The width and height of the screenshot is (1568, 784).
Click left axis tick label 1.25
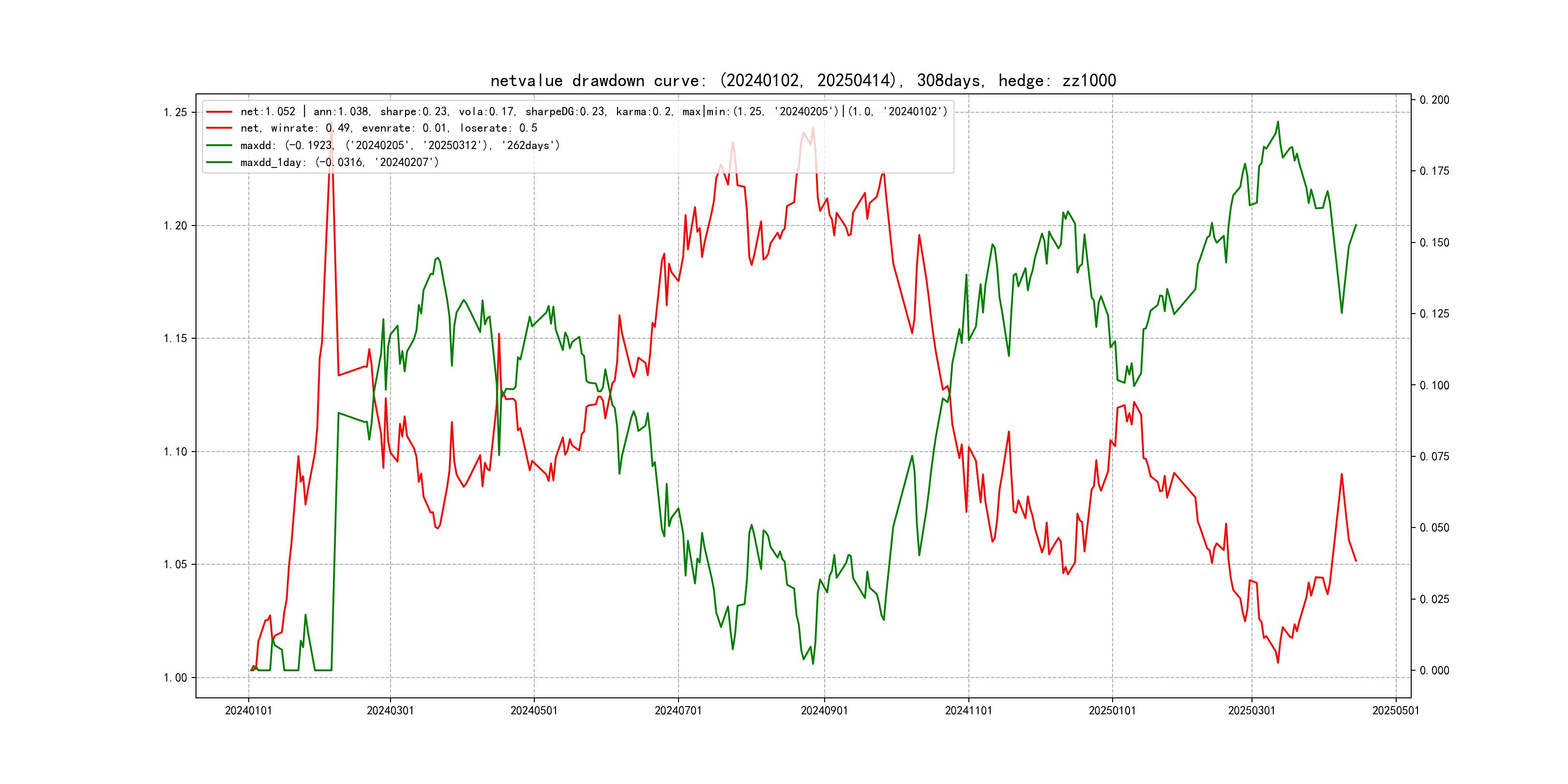[x=175, y=113]
